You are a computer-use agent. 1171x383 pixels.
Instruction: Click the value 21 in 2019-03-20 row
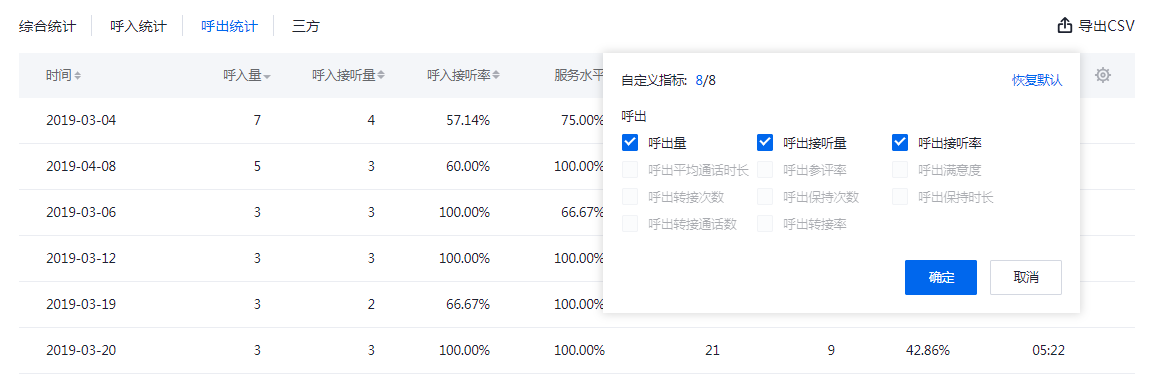tap(712, 350)
